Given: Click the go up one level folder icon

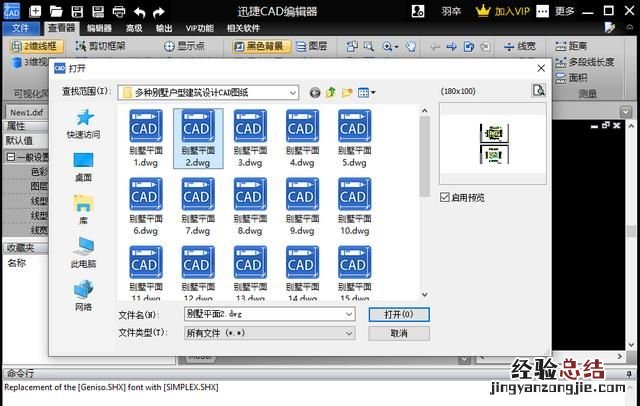Looking at the screenshot, I should (x=331, y=92).
